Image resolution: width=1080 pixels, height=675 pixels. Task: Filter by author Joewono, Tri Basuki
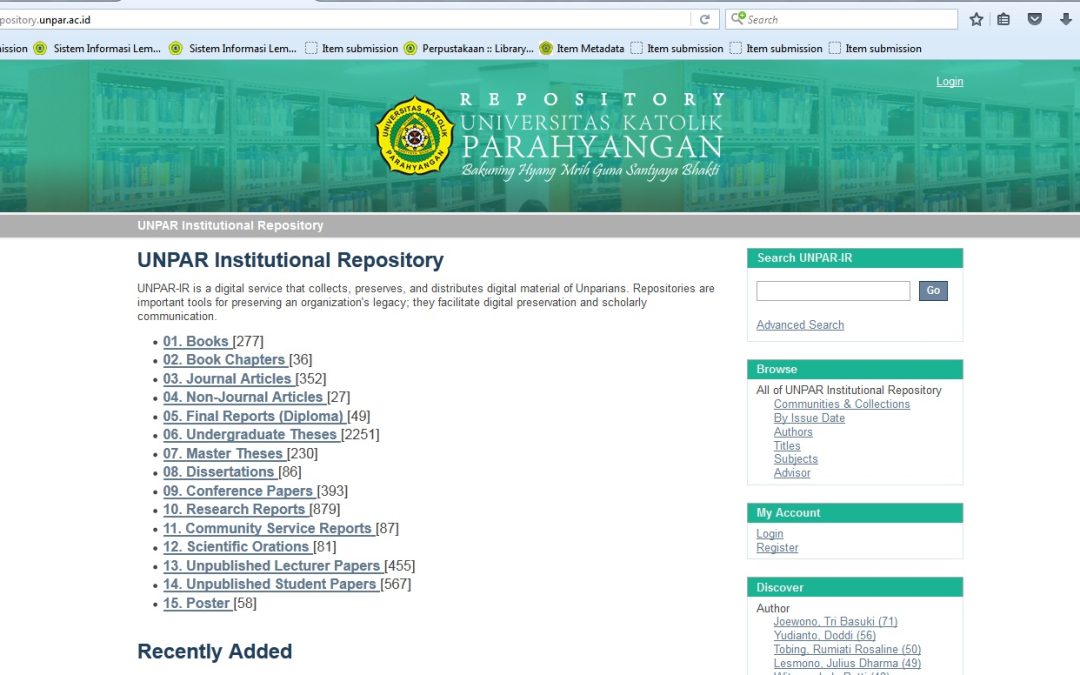pyautogui.click(x=835, y=622)
